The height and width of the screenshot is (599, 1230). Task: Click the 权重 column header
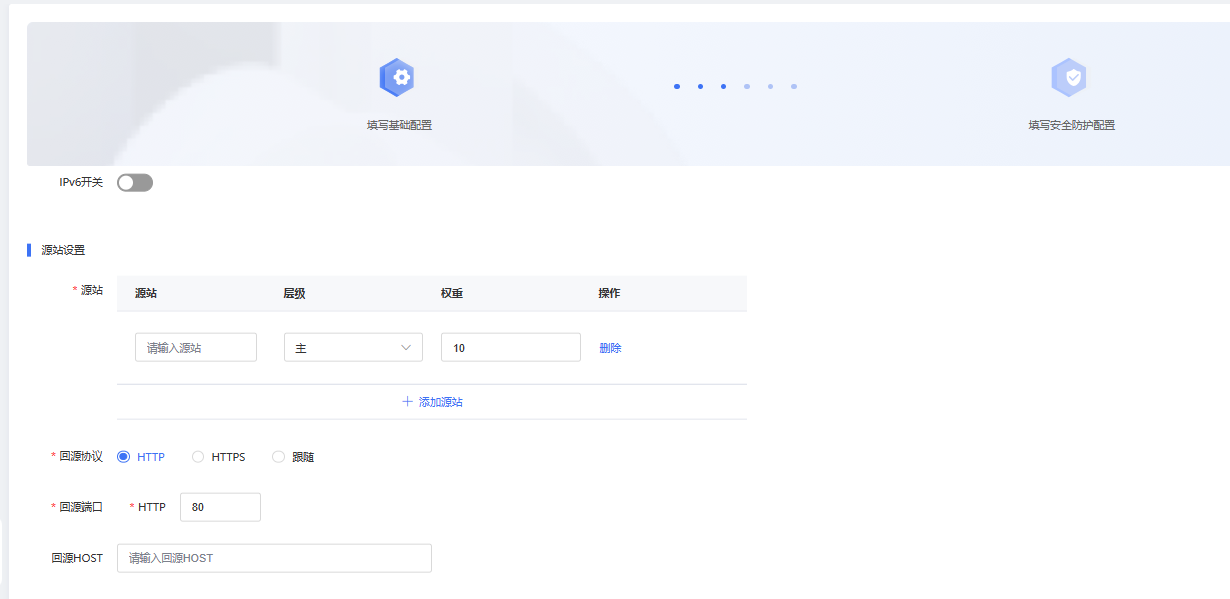point(452,293)
